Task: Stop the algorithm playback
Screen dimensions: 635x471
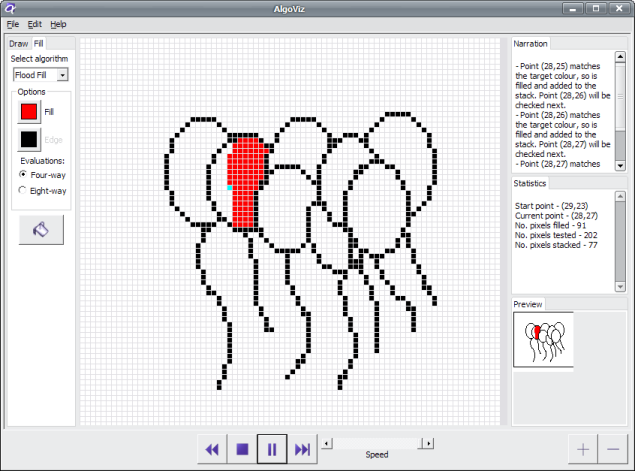Action: click(x=242, y=449)
